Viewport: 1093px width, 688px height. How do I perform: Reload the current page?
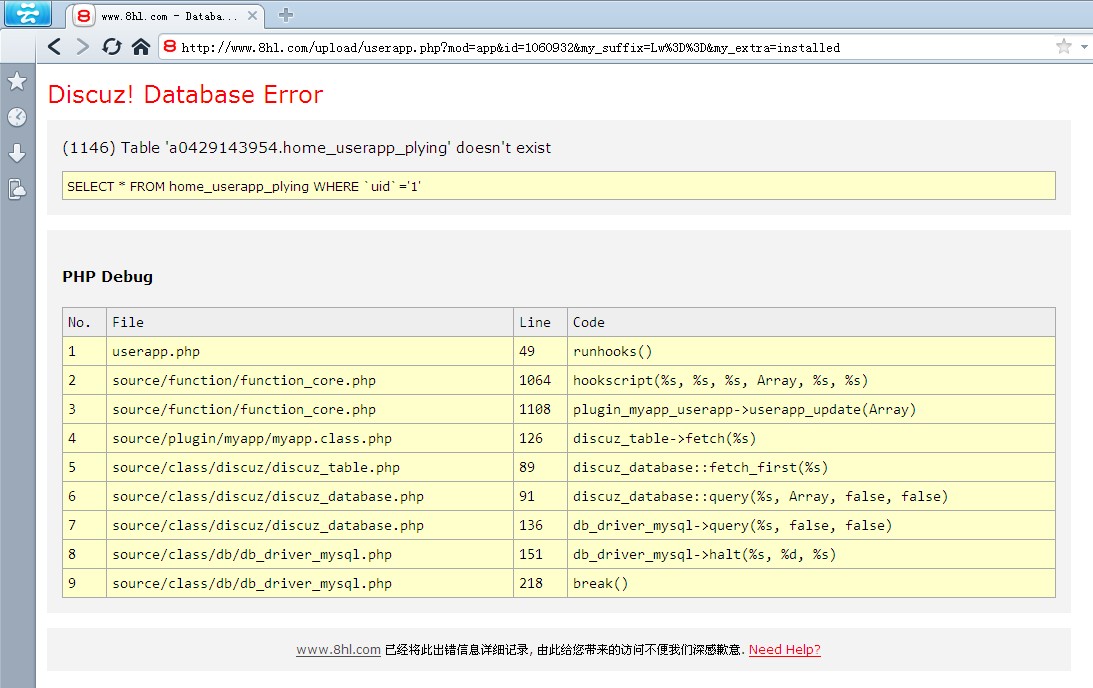[x=112, y=47]
